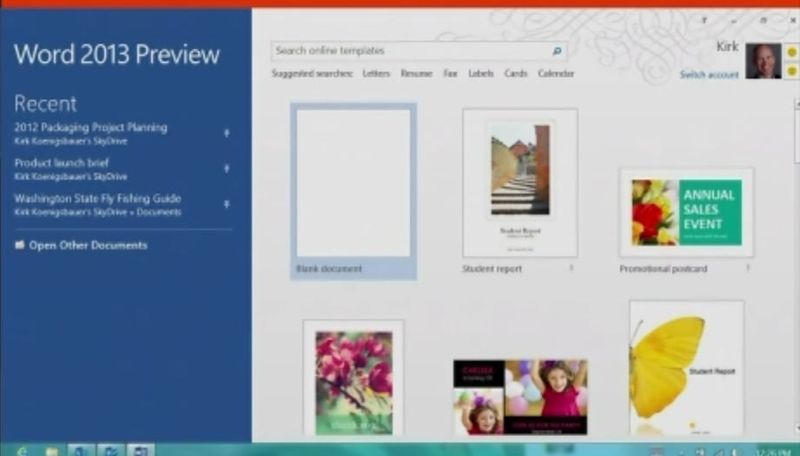Search suggested category Resume
The height and width of the screenshot is (456, 800).
[x=416, y=73]
